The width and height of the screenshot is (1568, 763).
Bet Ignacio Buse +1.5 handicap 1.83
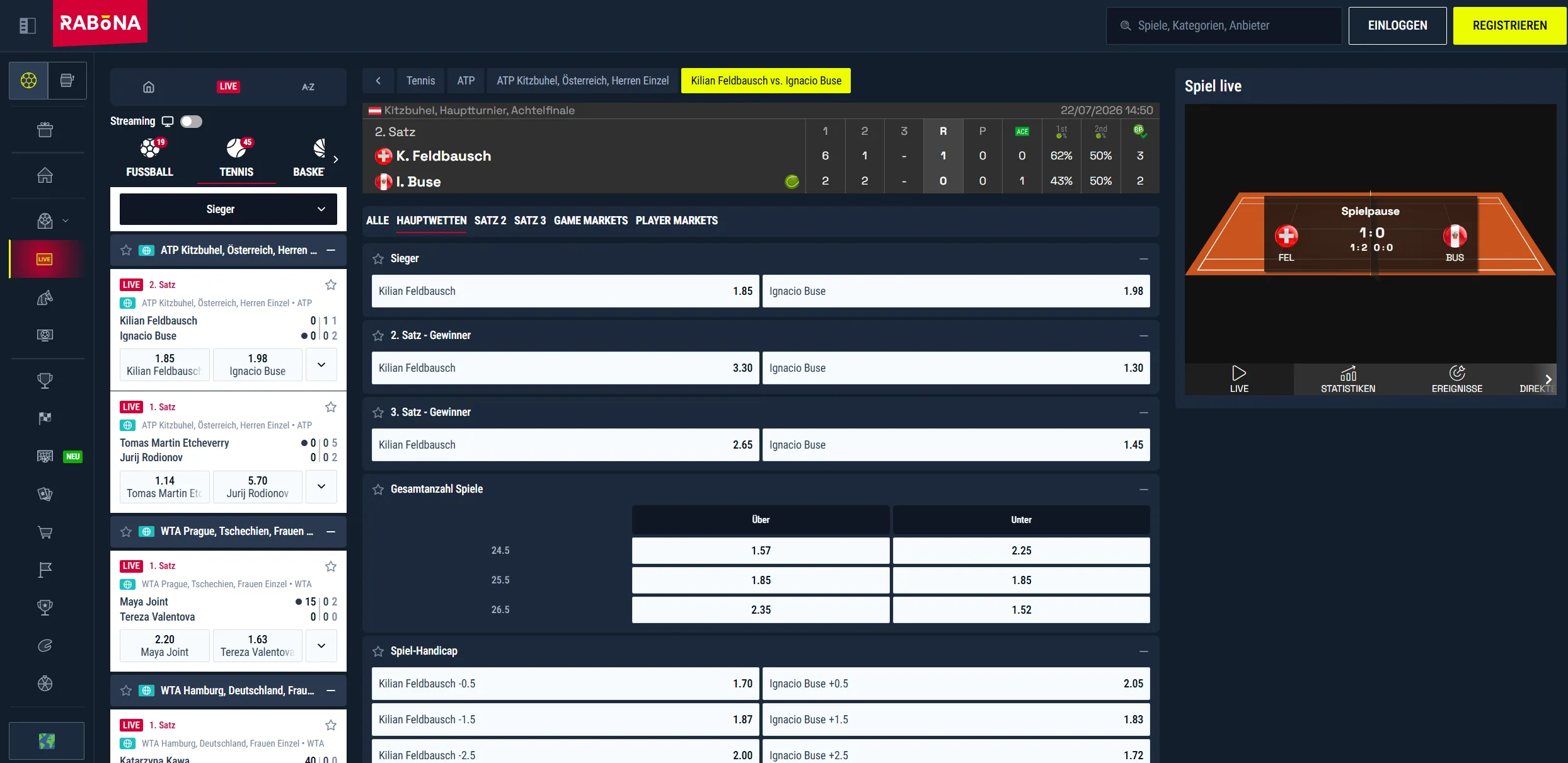[x=956, y=720]
